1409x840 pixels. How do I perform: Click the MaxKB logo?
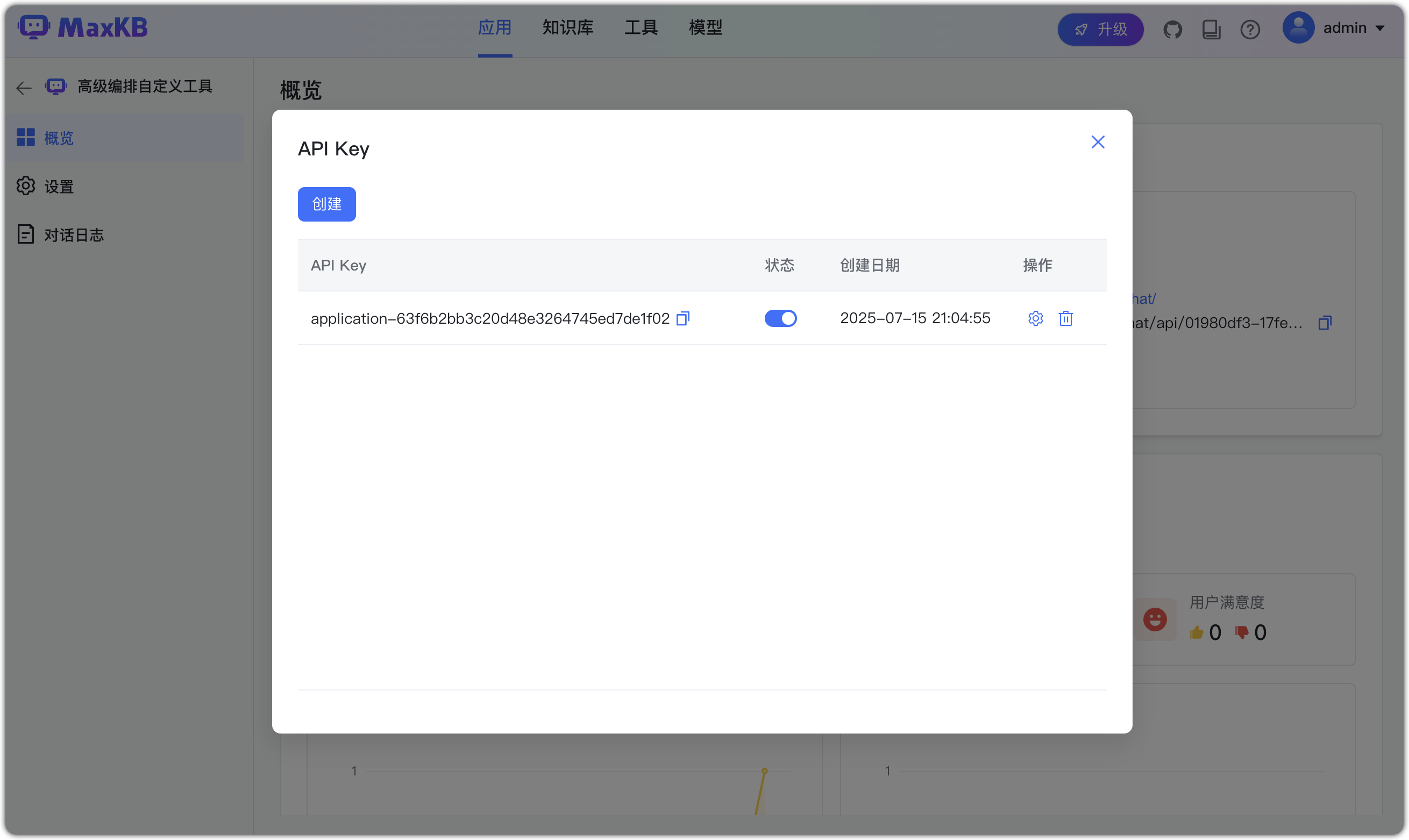pyautogui.click(x=83, y=27)
